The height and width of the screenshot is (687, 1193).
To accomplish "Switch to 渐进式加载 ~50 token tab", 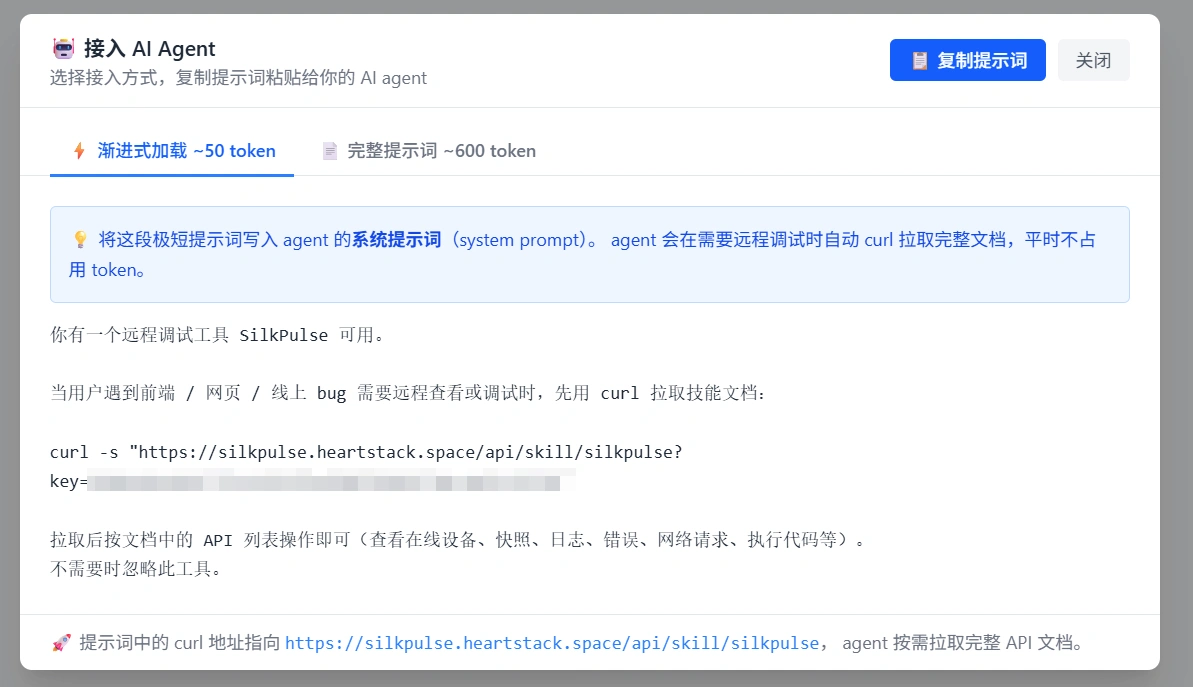I will [x=172, y=151].
